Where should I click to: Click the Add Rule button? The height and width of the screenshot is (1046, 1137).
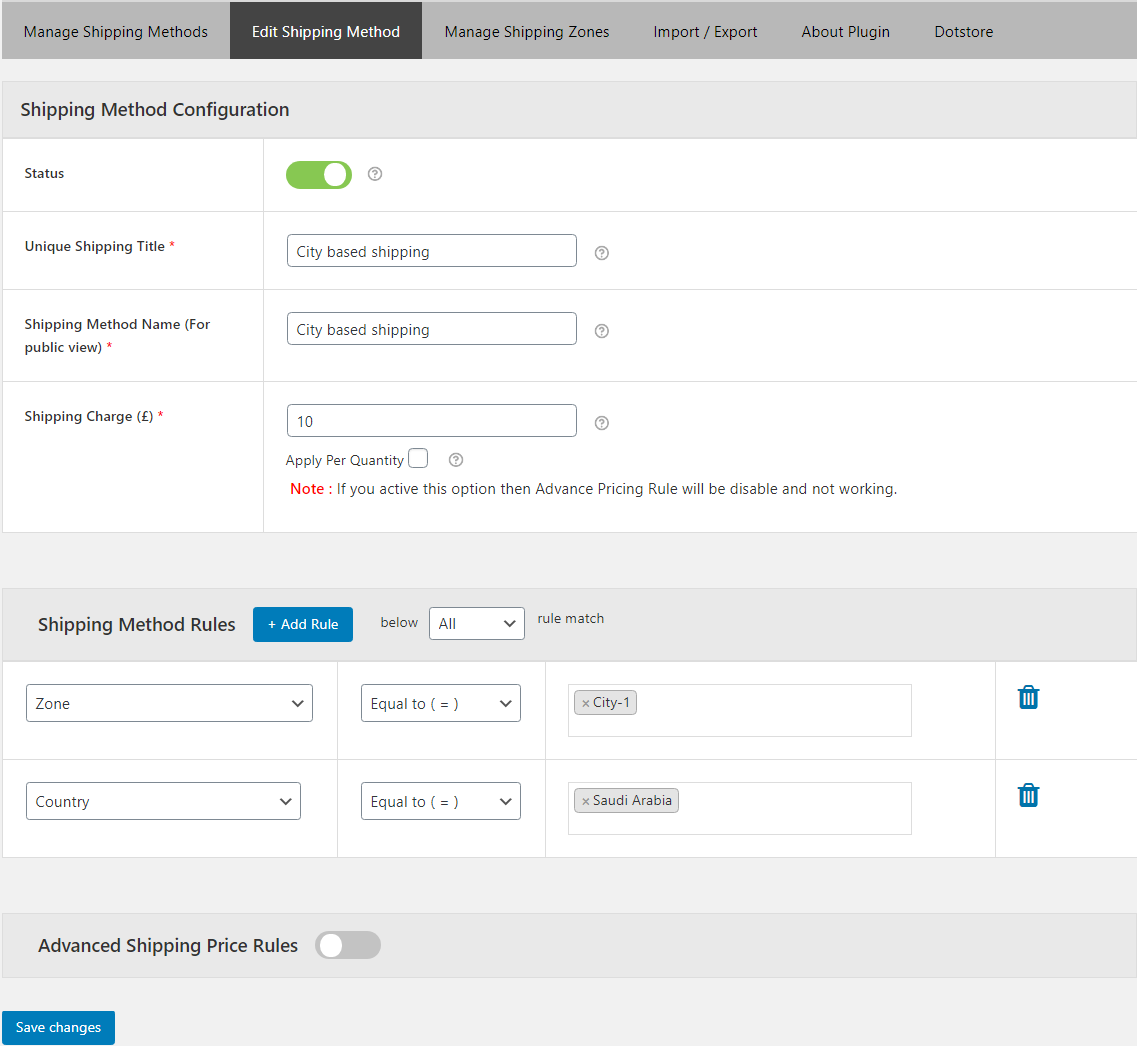(302, 623)
